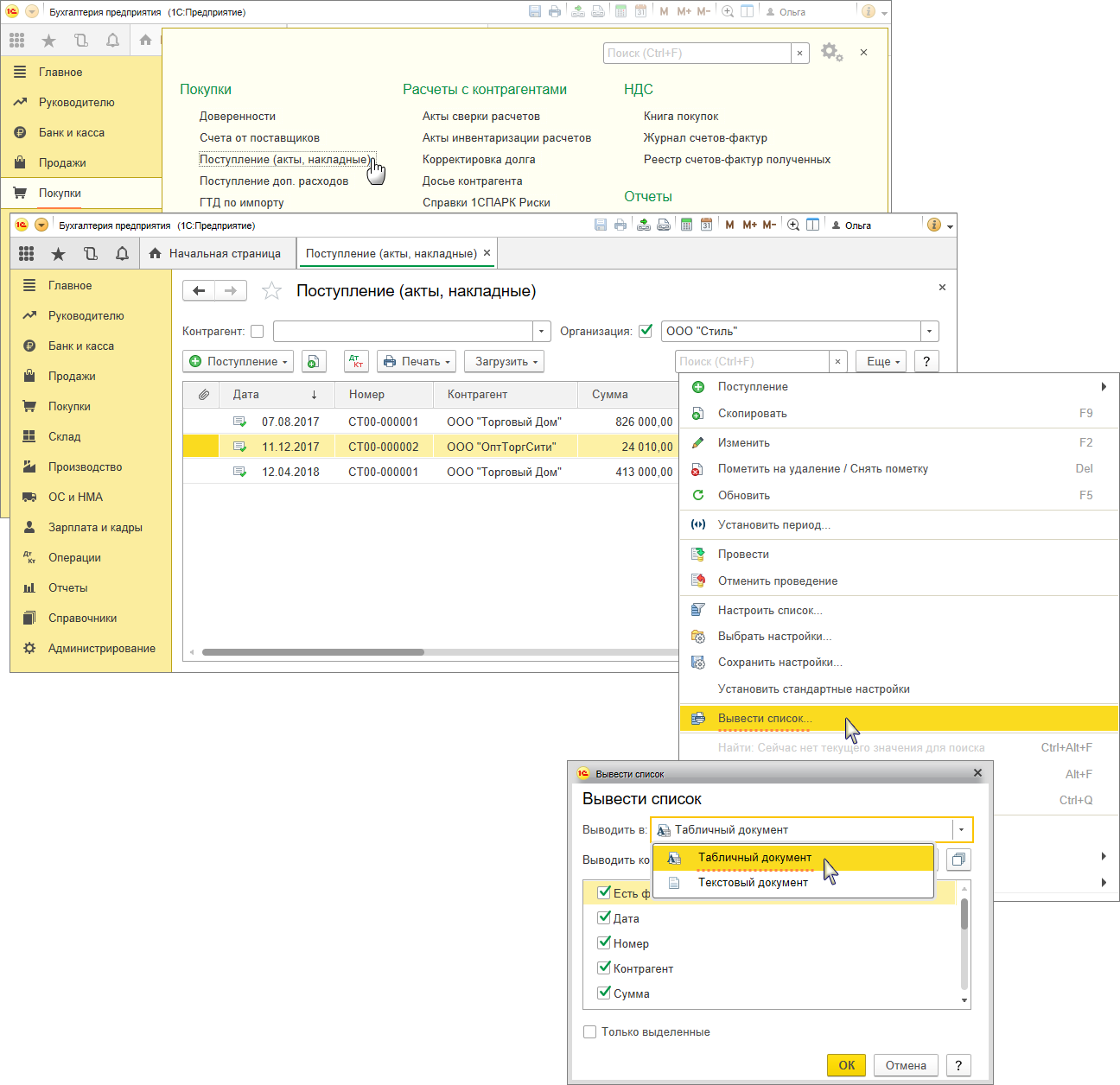Add list to favorites star near title
1120x1085 pixels.
[x=271, y=291]
